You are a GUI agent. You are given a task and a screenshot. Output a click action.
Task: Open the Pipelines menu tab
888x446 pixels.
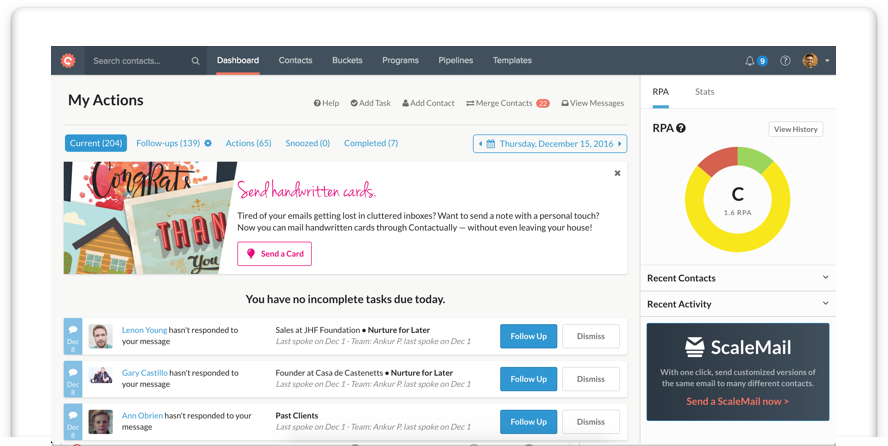456,61
